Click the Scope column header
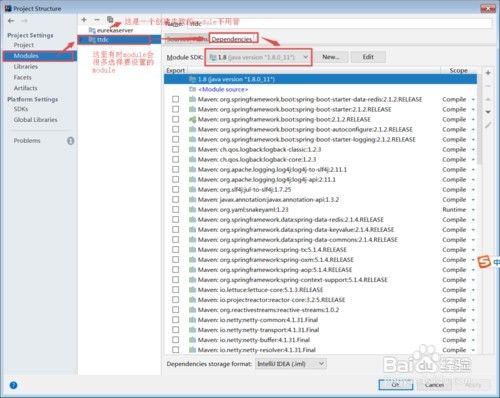Screen dimensions: 500x398 (x=458, y=70)
